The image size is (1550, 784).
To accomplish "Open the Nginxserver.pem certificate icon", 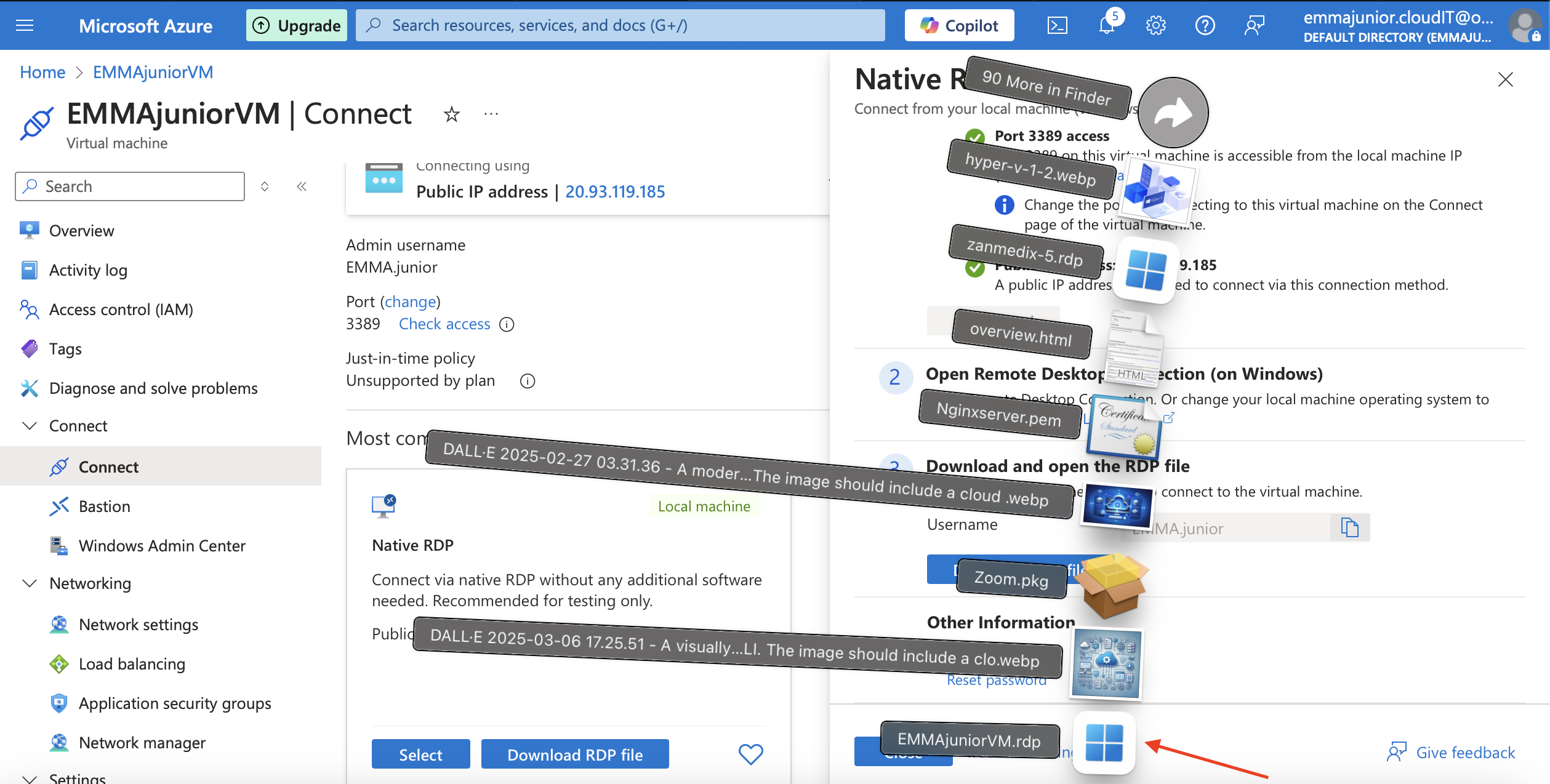I will pyautogui.click(x=1124, y=426).
